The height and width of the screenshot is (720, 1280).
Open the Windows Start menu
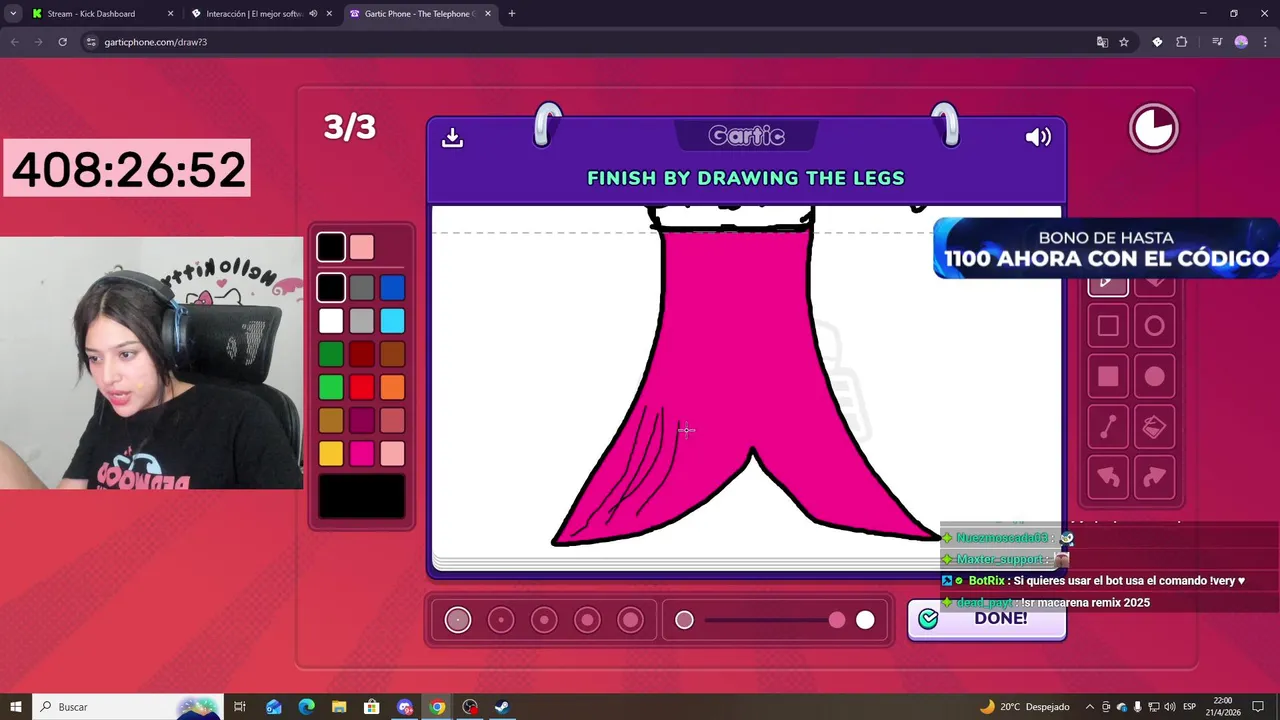pos(16,707)
